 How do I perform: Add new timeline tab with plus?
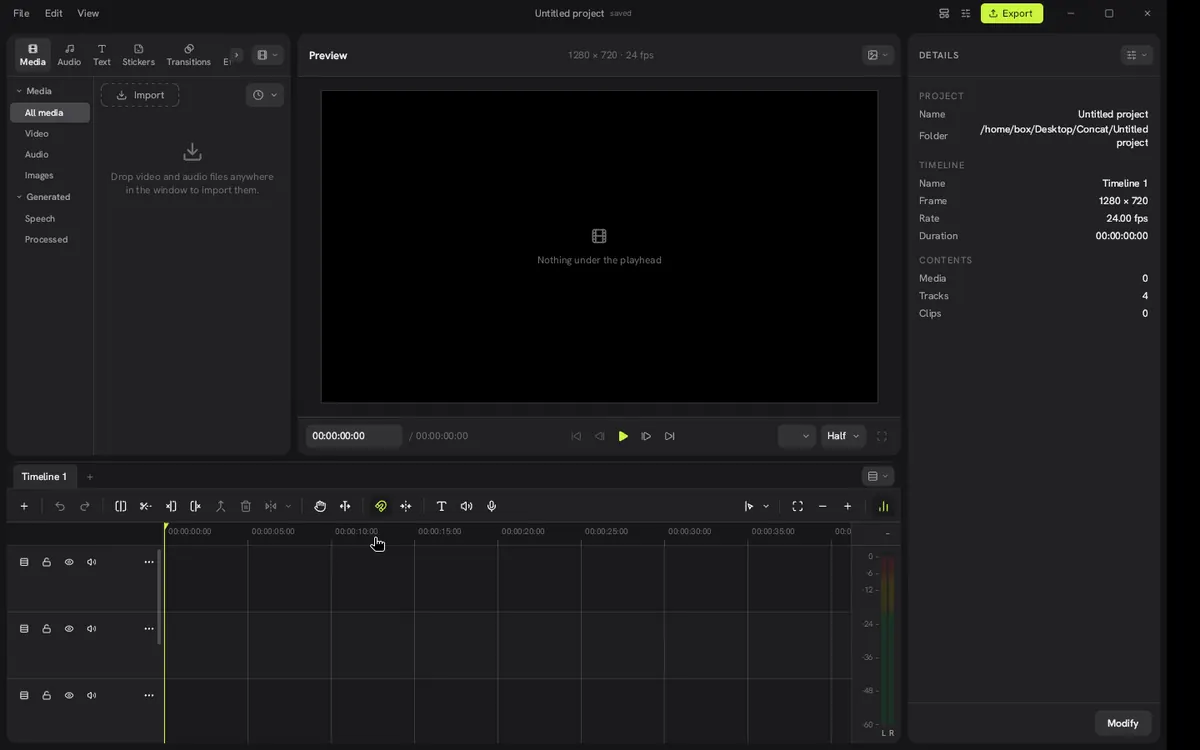coord(89,477)
